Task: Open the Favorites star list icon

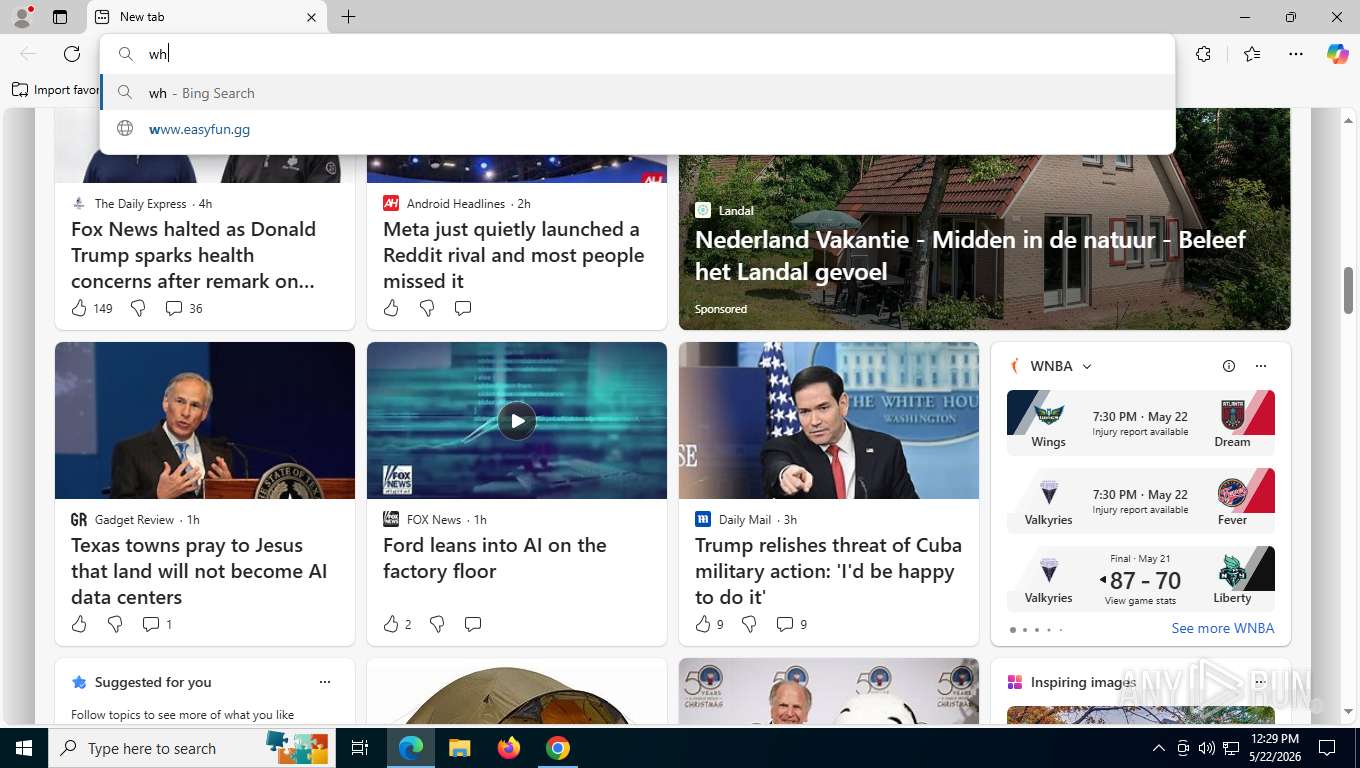Action: point(1252,54)
